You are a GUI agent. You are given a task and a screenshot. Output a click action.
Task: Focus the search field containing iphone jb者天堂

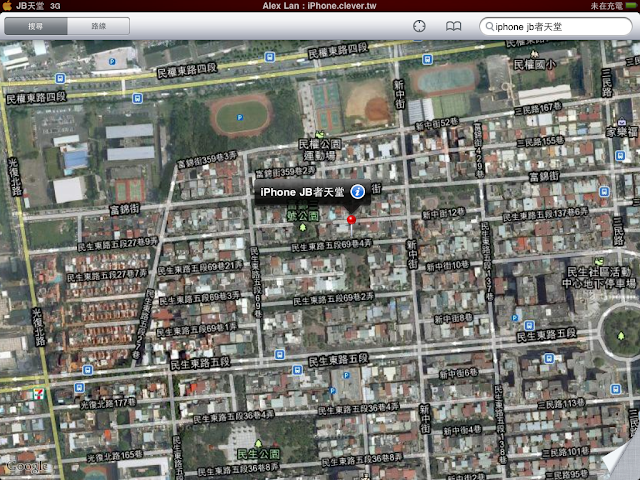click(556, 27)
